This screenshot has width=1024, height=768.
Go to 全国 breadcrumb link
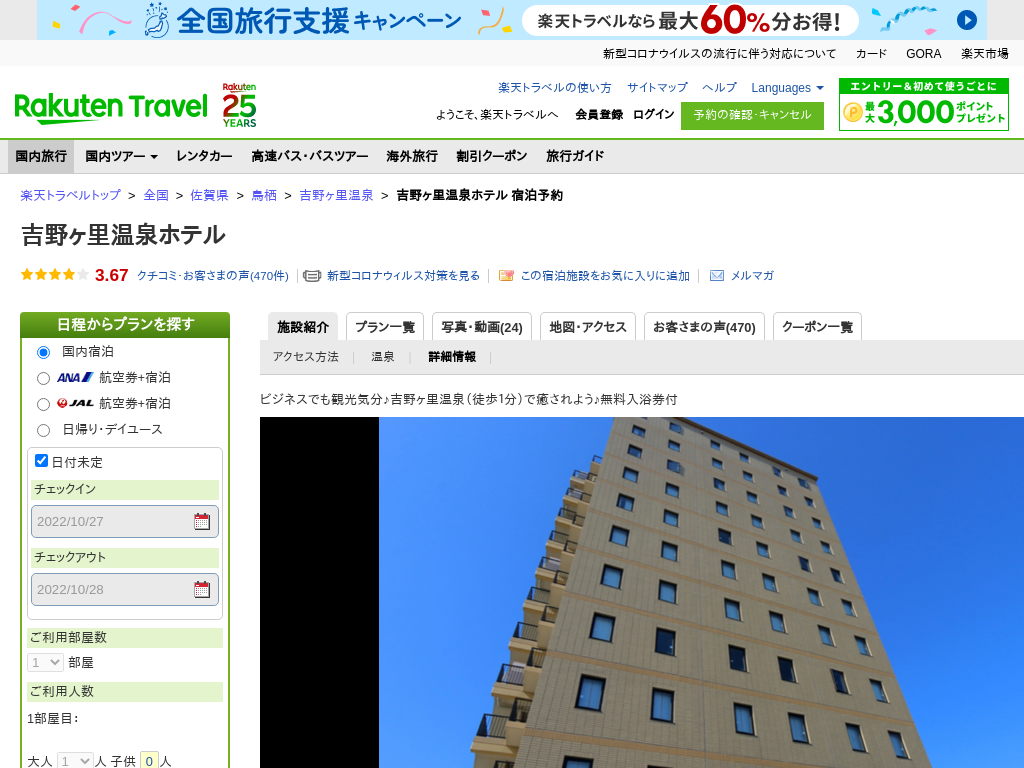click(x=156, y=195)
